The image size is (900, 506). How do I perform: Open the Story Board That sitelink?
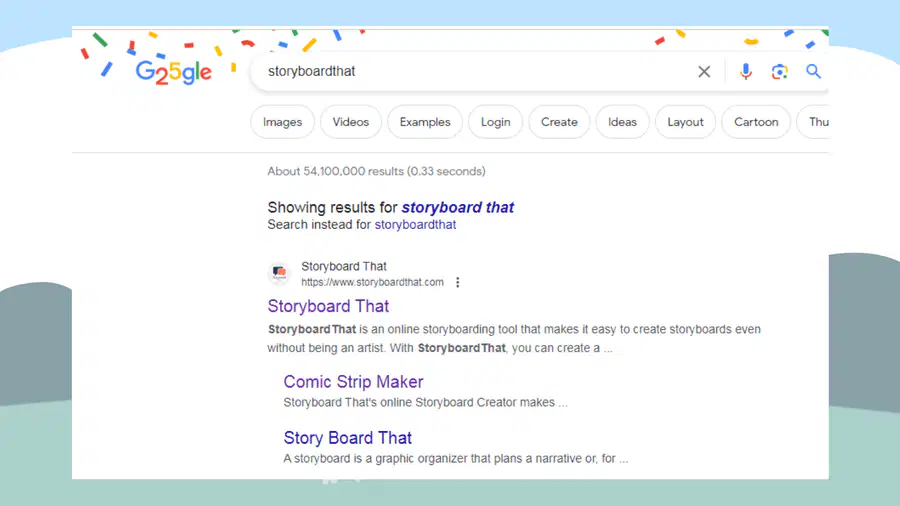[348, 438]
